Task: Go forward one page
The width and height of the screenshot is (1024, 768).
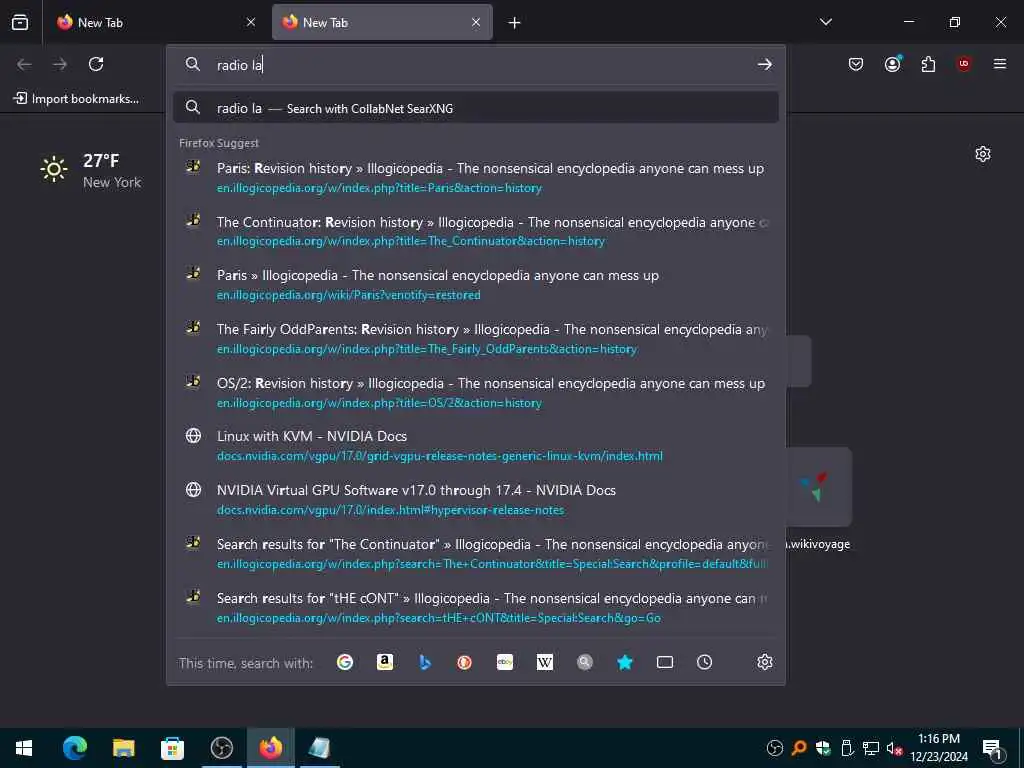Action: pyautogui.click(x=60, y=64)
